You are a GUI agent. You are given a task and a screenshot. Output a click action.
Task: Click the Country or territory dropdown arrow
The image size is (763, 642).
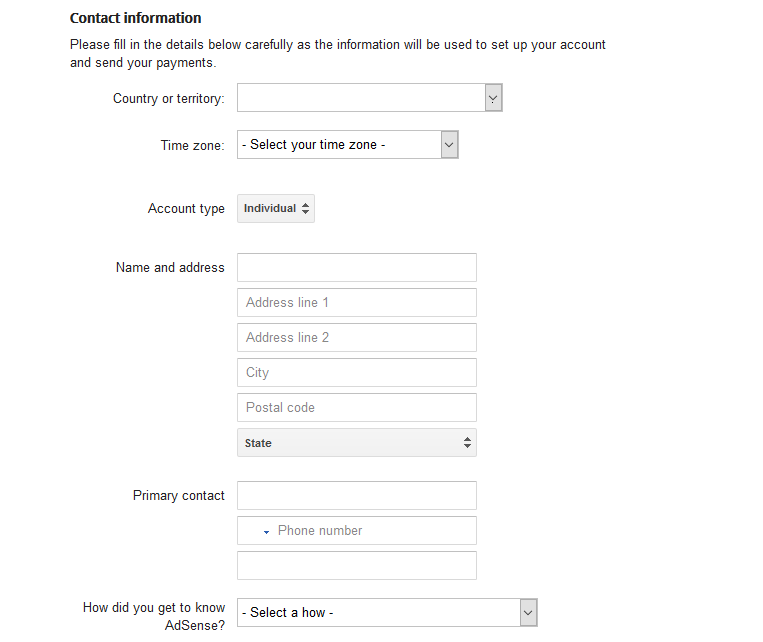(493, 98)
